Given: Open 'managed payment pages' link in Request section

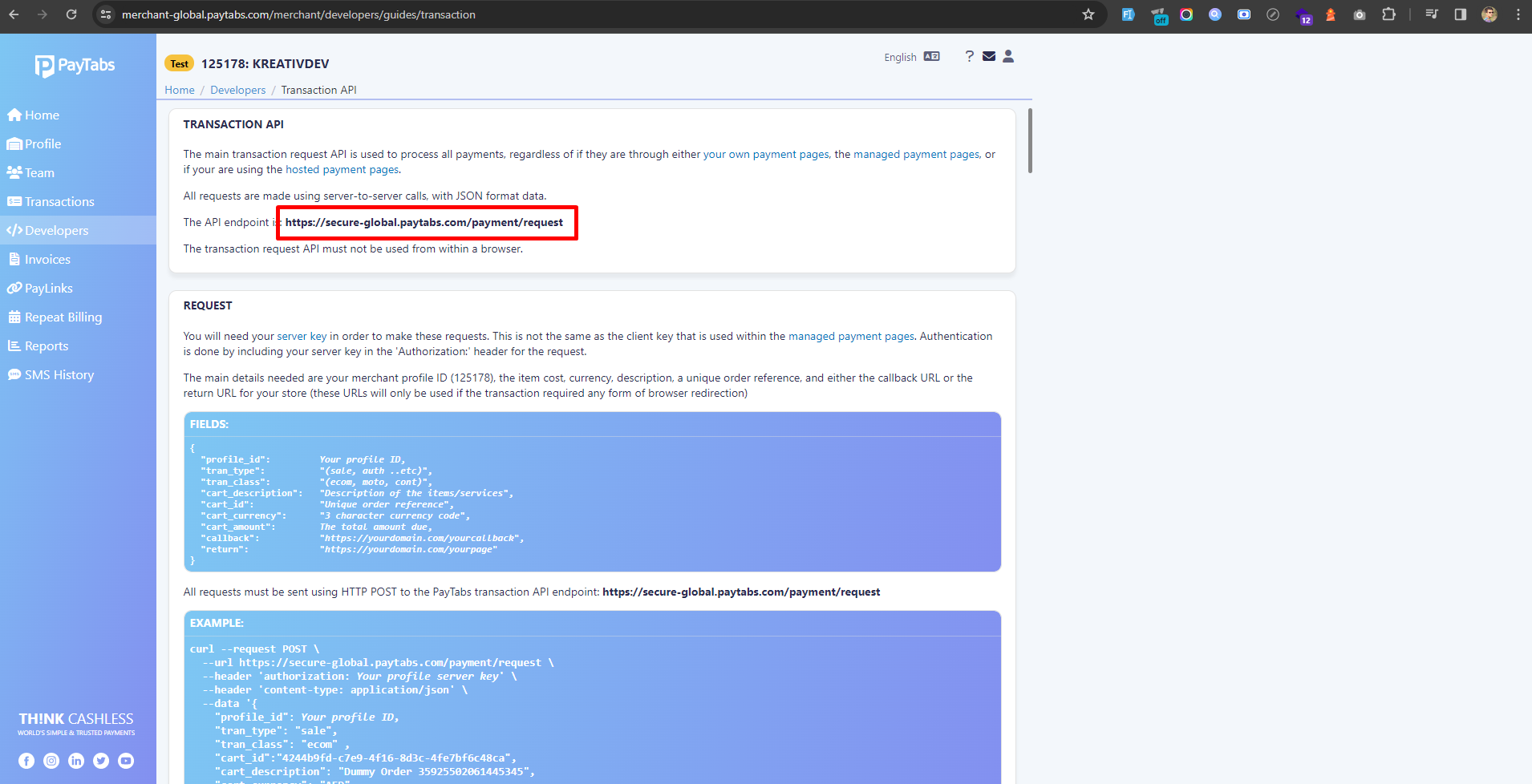Looking at the screenshot, I should click(x=851, y=336).
